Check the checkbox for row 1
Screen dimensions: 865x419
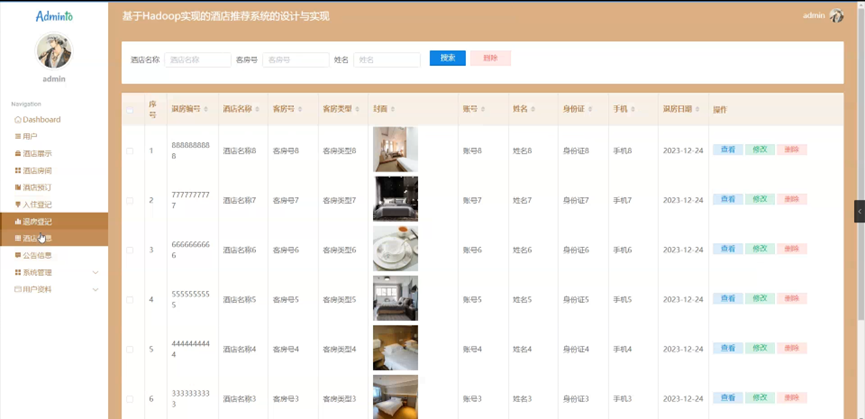point(130,151)
